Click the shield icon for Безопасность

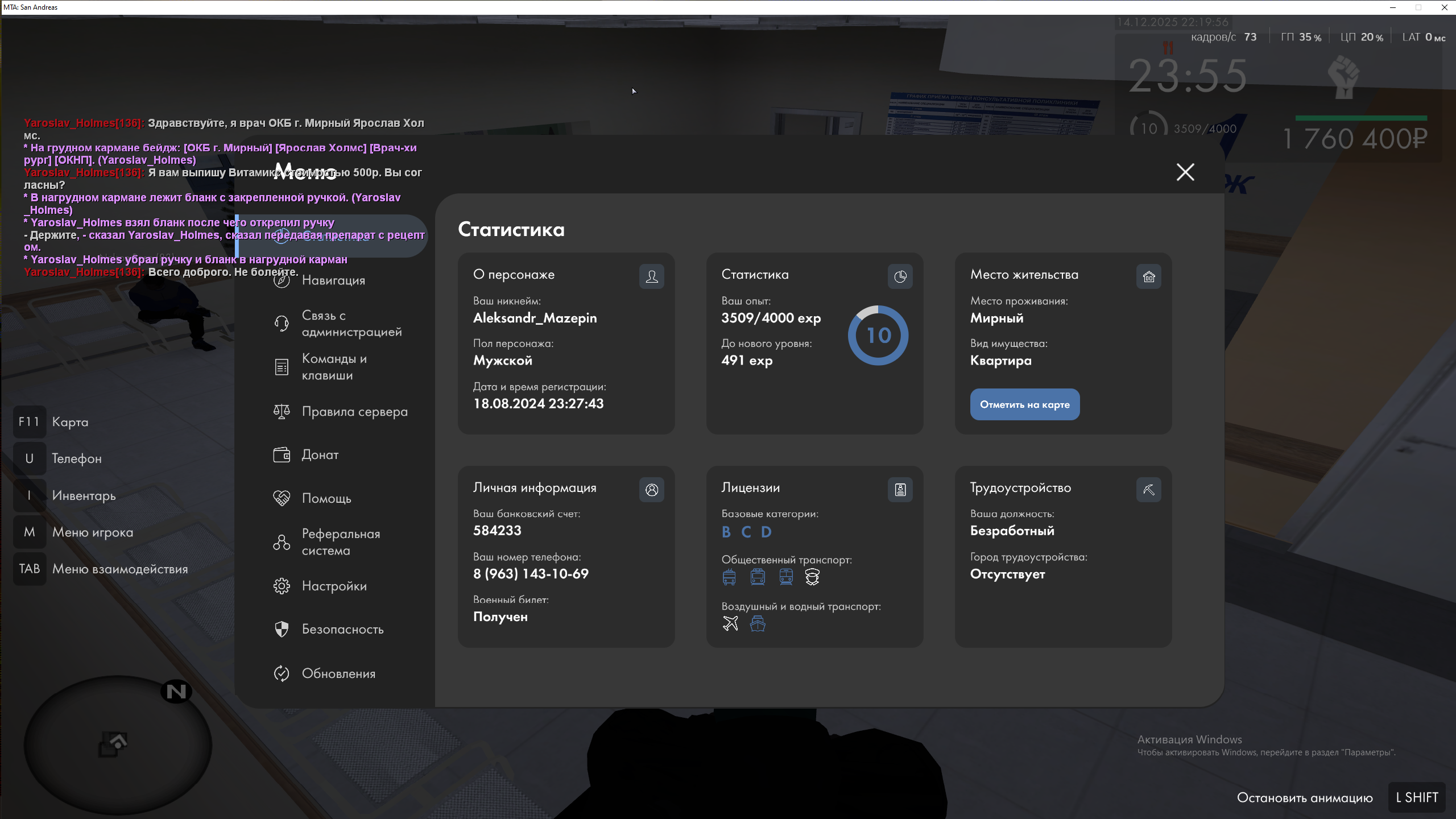(282, 629)
